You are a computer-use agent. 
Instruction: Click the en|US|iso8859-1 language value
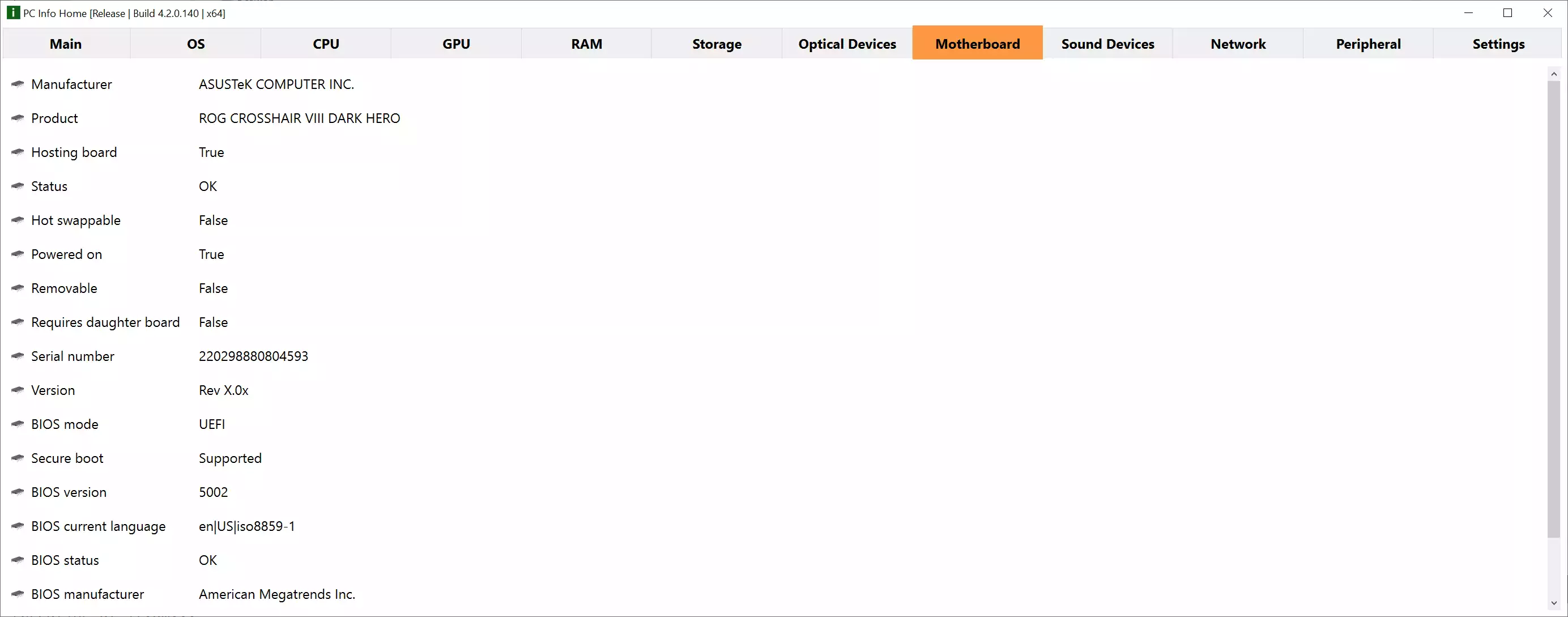pos(246,526)
